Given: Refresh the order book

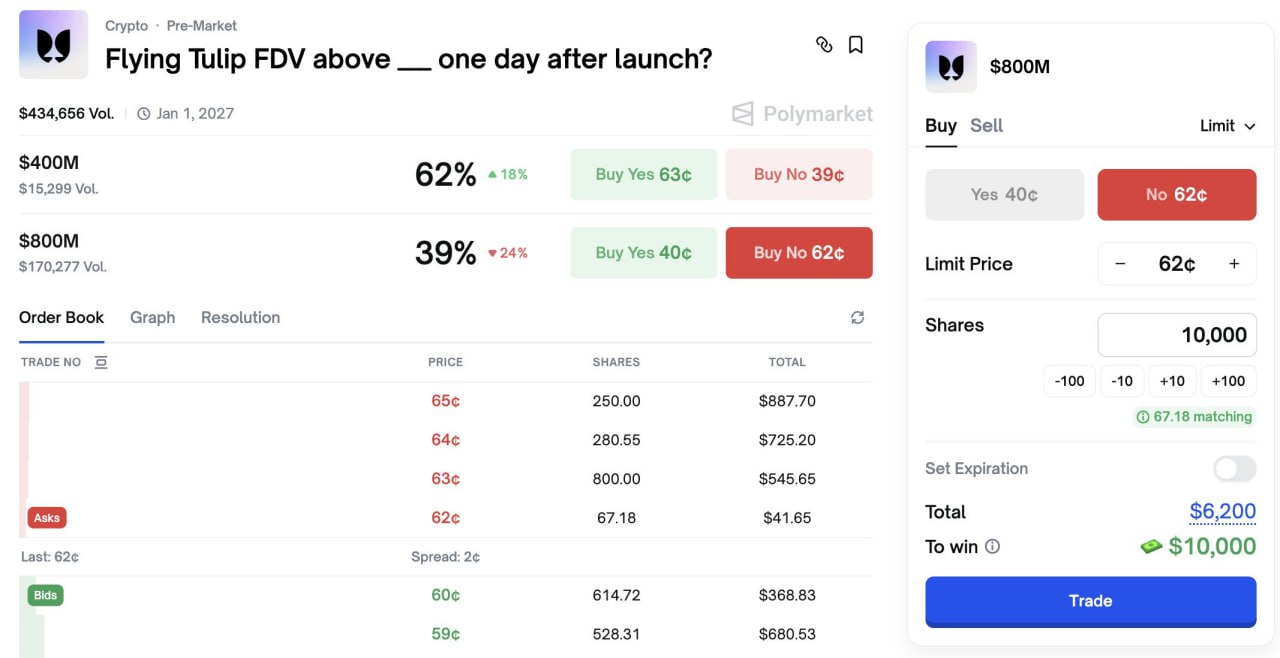Looking at the screenshot, I should point(857,317).
